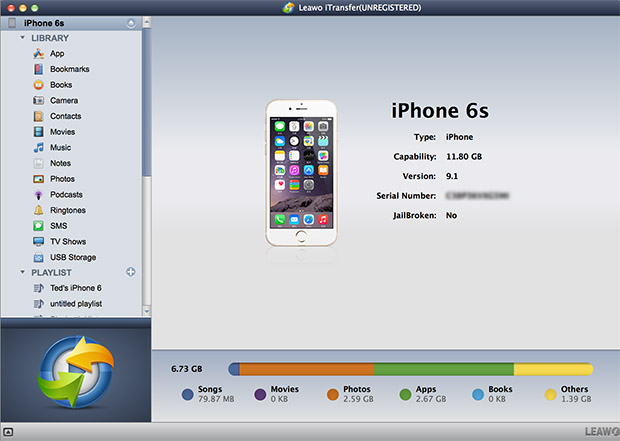Collapse the PLAYLIST section triangle
The height and width of the screenshot is (441, 620).
point(22,272)
